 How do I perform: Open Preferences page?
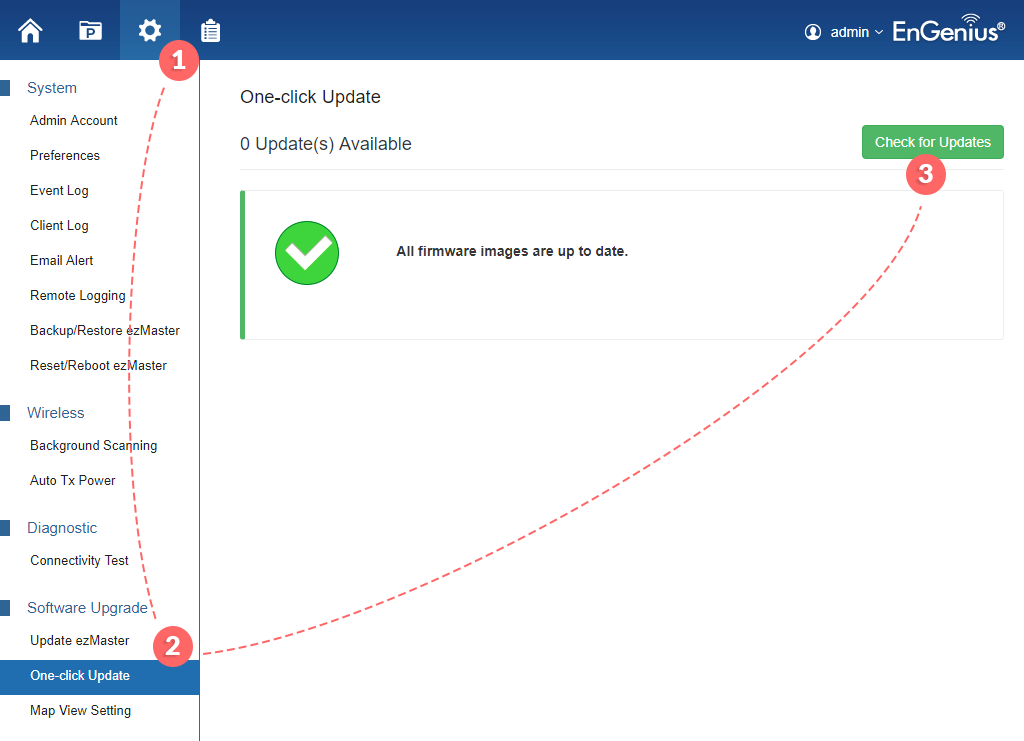coord(65,155)
